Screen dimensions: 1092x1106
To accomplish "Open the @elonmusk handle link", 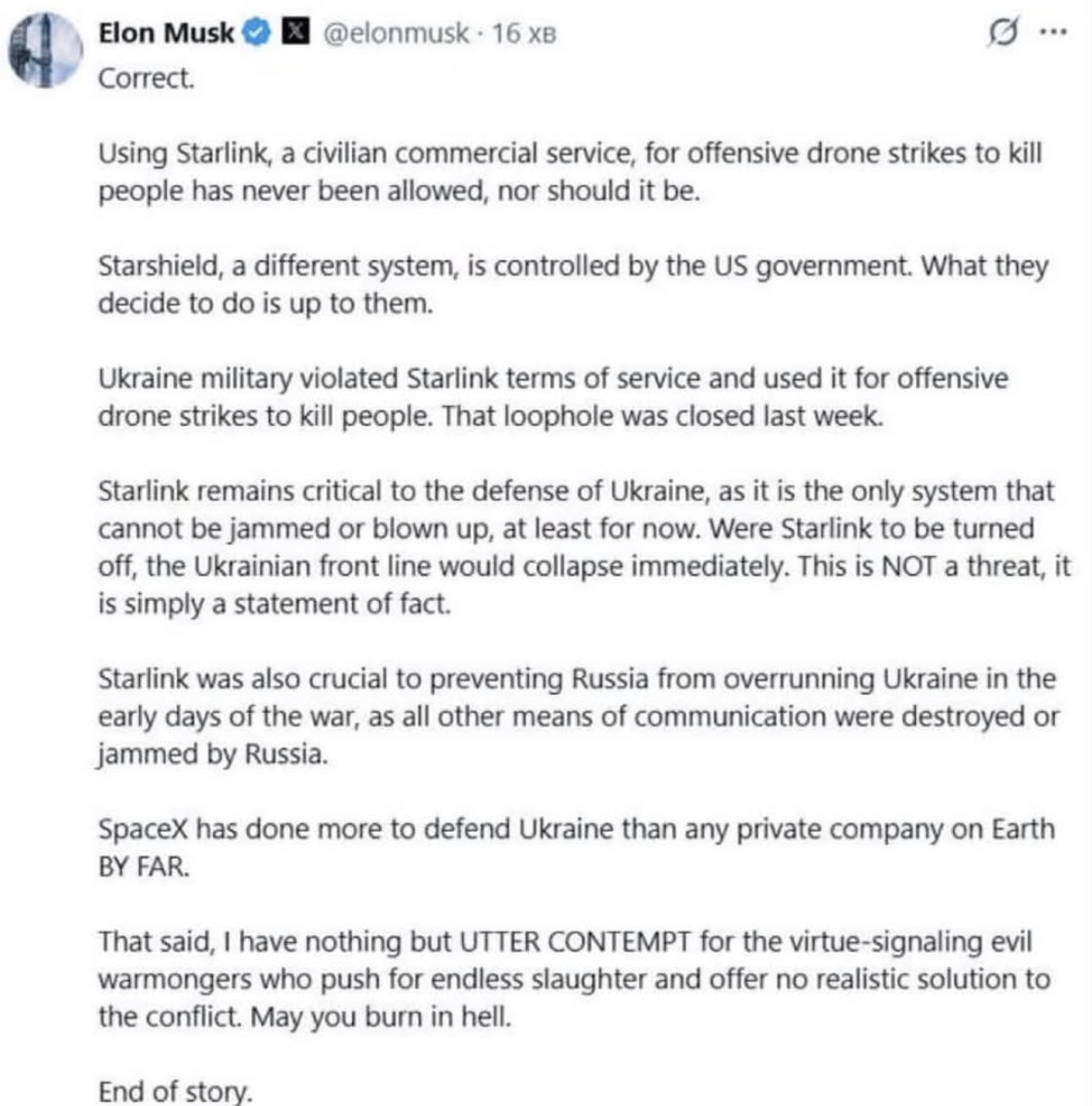I will click(395, 33).
